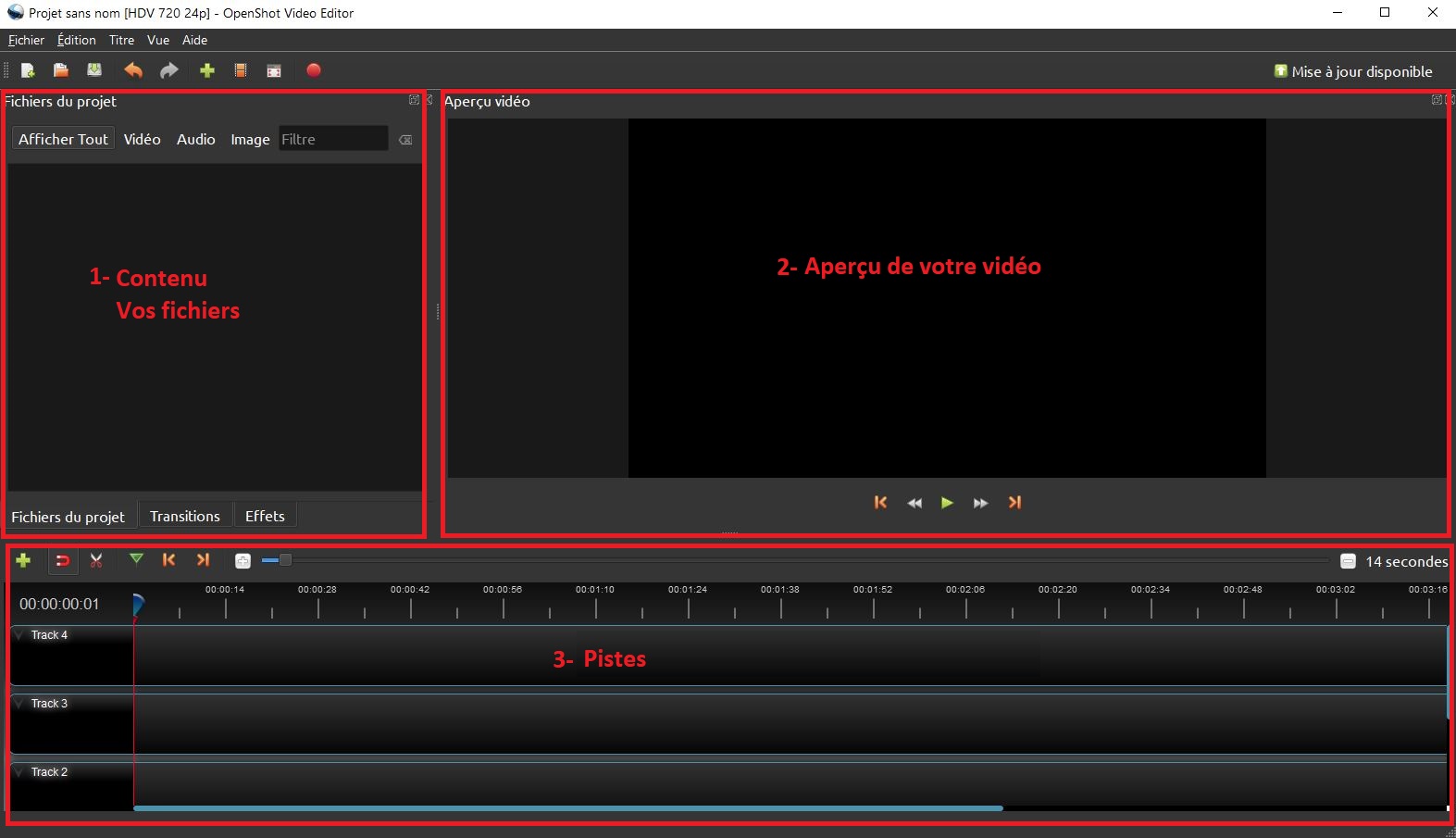1456x838 pixels.
Task: Toggle the fullscreen icon in the toolbar
Action: (274, 70)
